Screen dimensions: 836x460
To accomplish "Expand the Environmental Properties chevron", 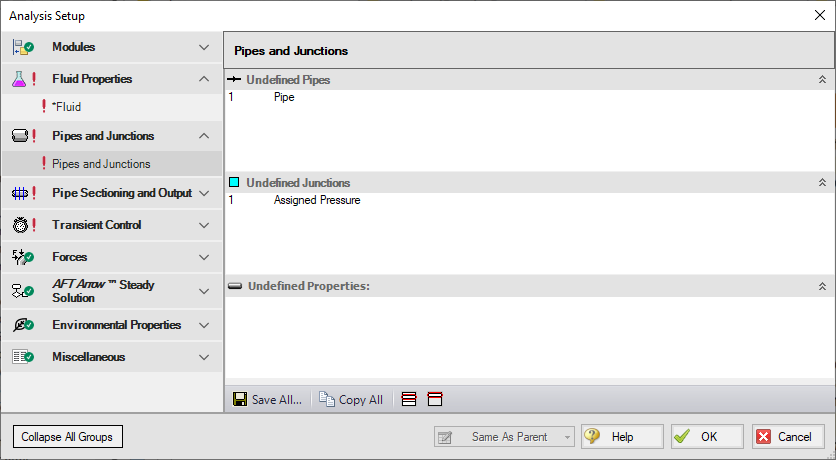I will (x=204, y=325).
